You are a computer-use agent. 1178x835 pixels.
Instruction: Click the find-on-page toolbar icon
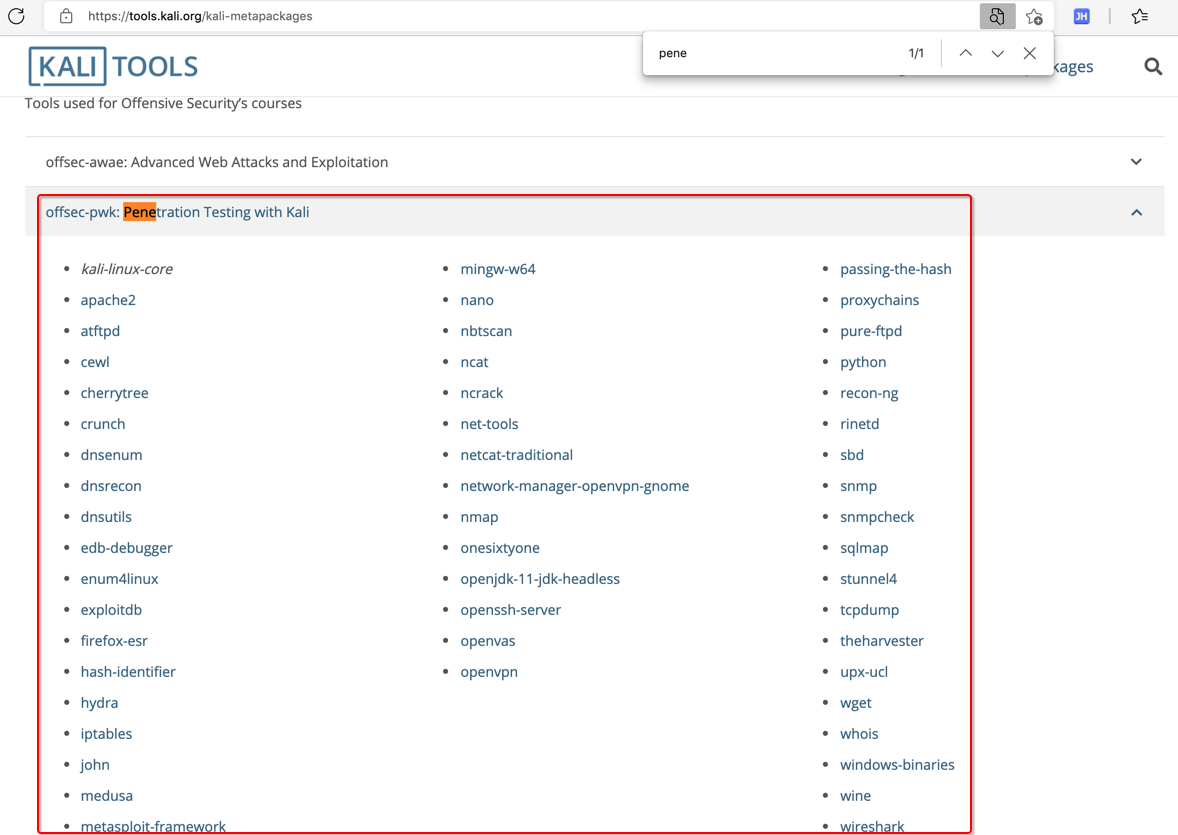997,16
